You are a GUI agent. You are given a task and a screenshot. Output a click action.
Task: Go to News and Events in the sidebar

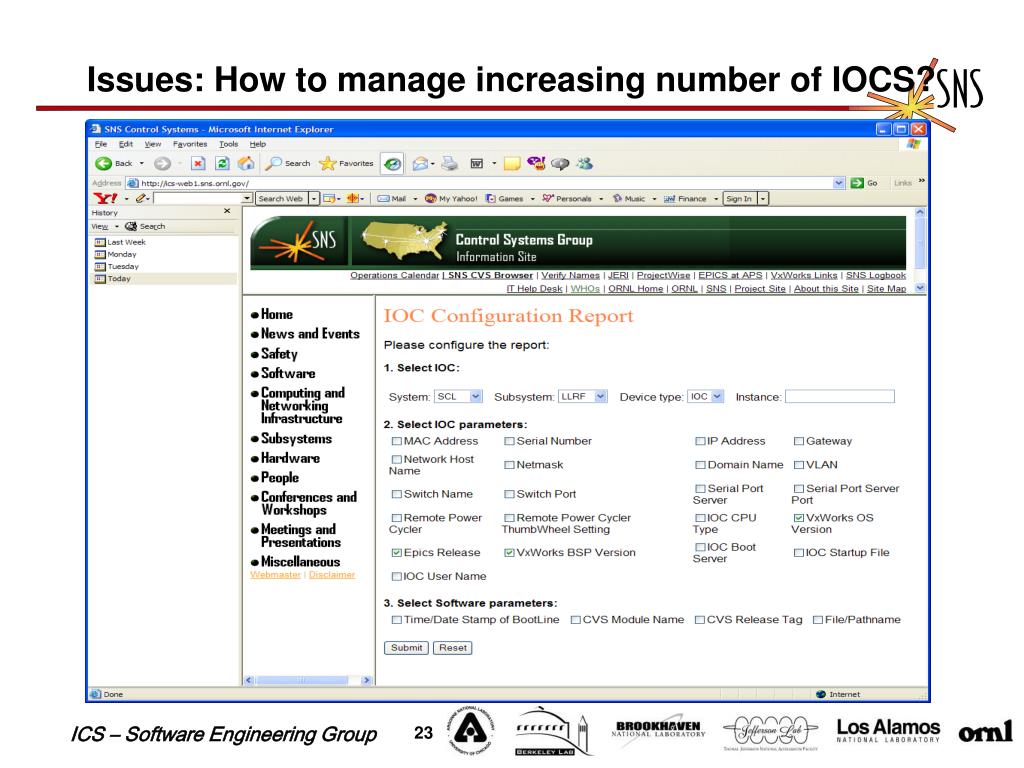click(x=310, y=334)
